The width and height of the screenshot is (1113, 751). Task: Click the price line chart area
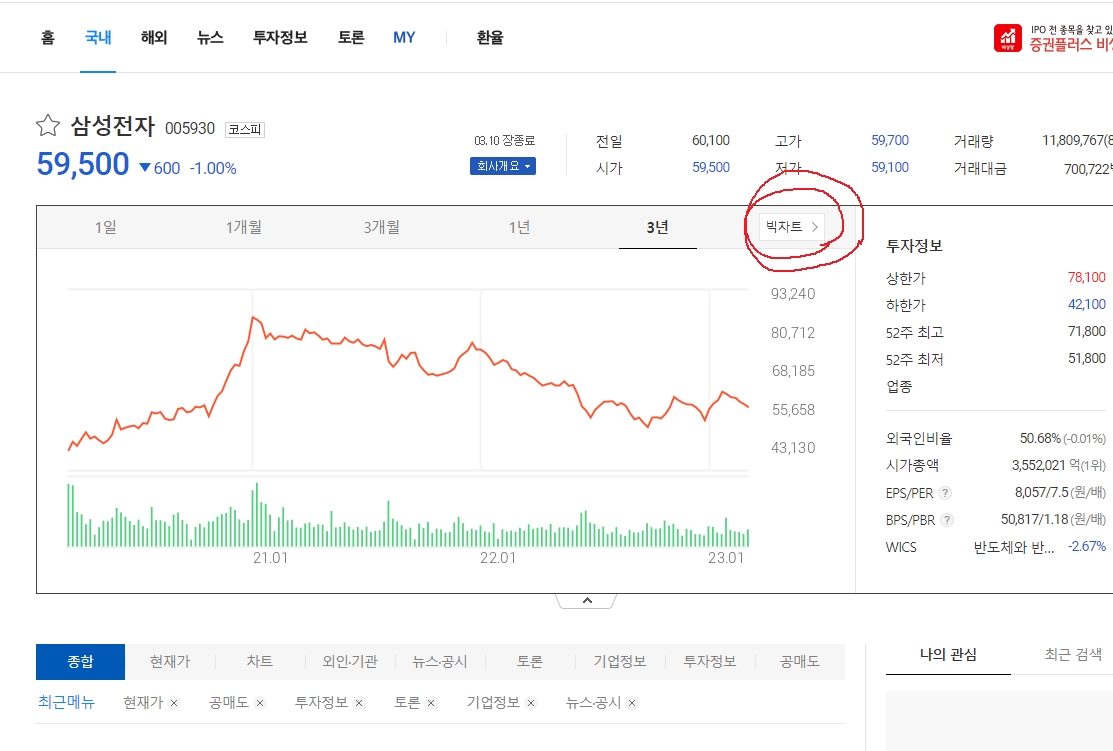click(x=408, y=380)
